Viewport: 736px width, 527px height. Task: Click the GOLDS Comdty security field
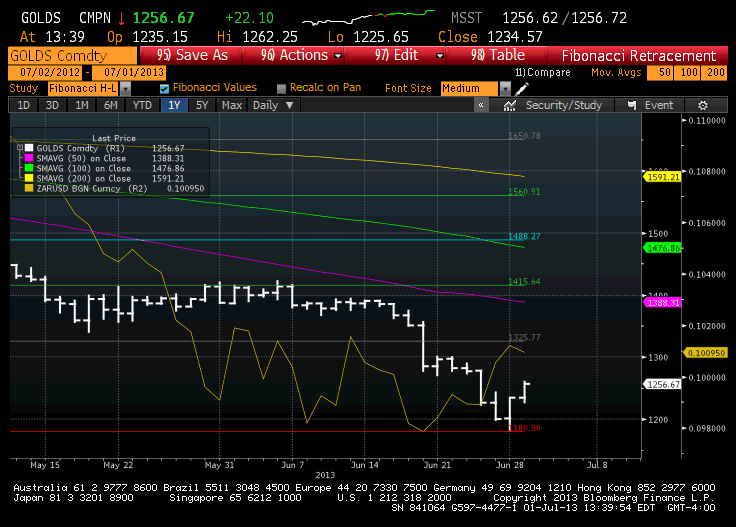[x=72, y=55]
